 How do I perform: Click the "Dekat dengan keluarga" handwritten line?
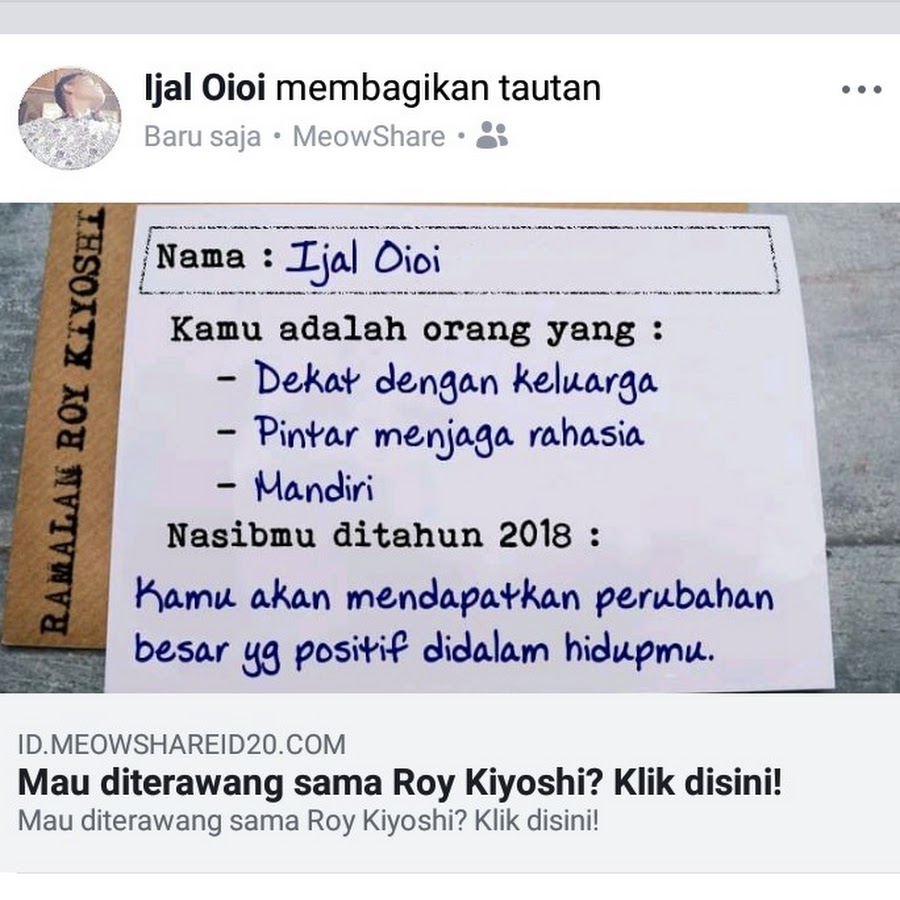click(x=456, y=381)
